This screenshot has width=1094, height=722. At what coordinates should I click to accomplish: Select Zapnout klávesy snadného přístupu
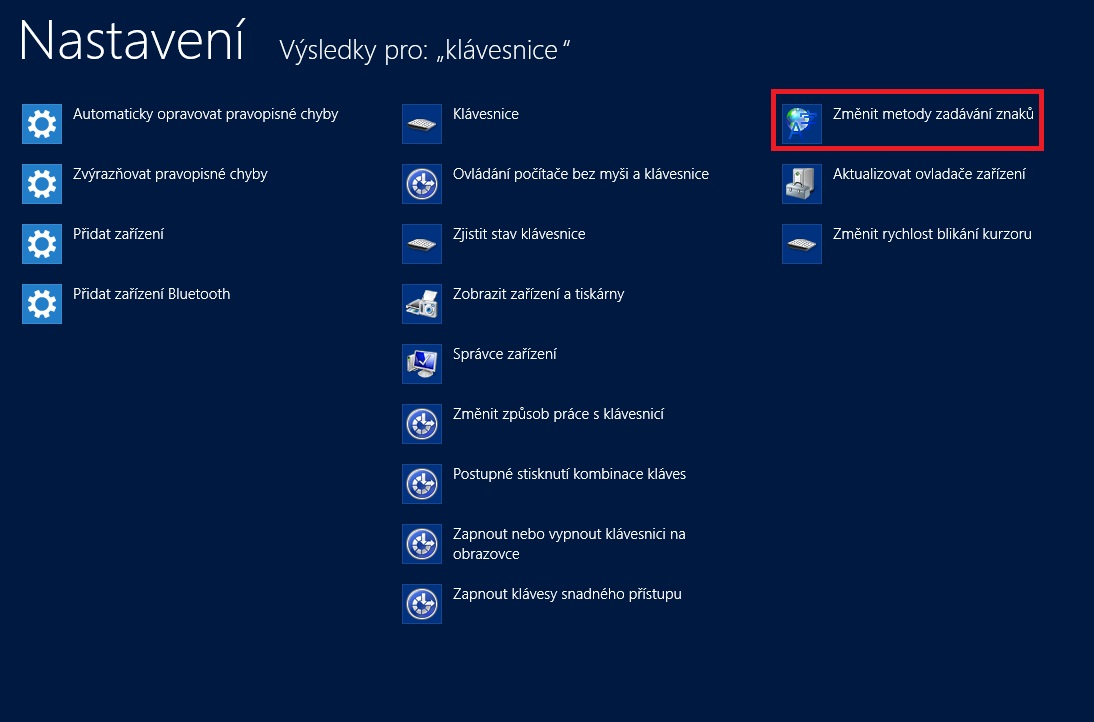567,594
